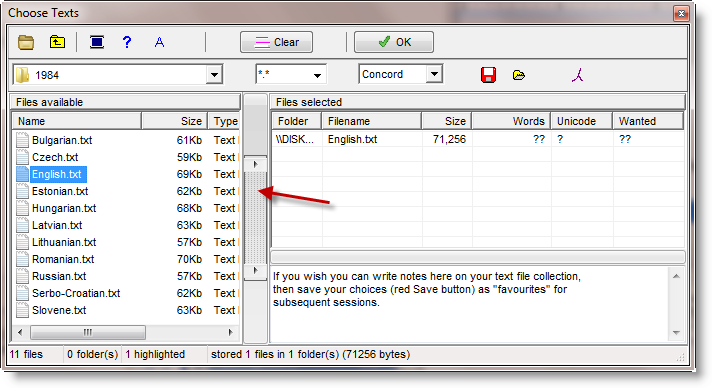Go up one folder level icon
This screenshot has width=712, height=388.
[57, 42]
